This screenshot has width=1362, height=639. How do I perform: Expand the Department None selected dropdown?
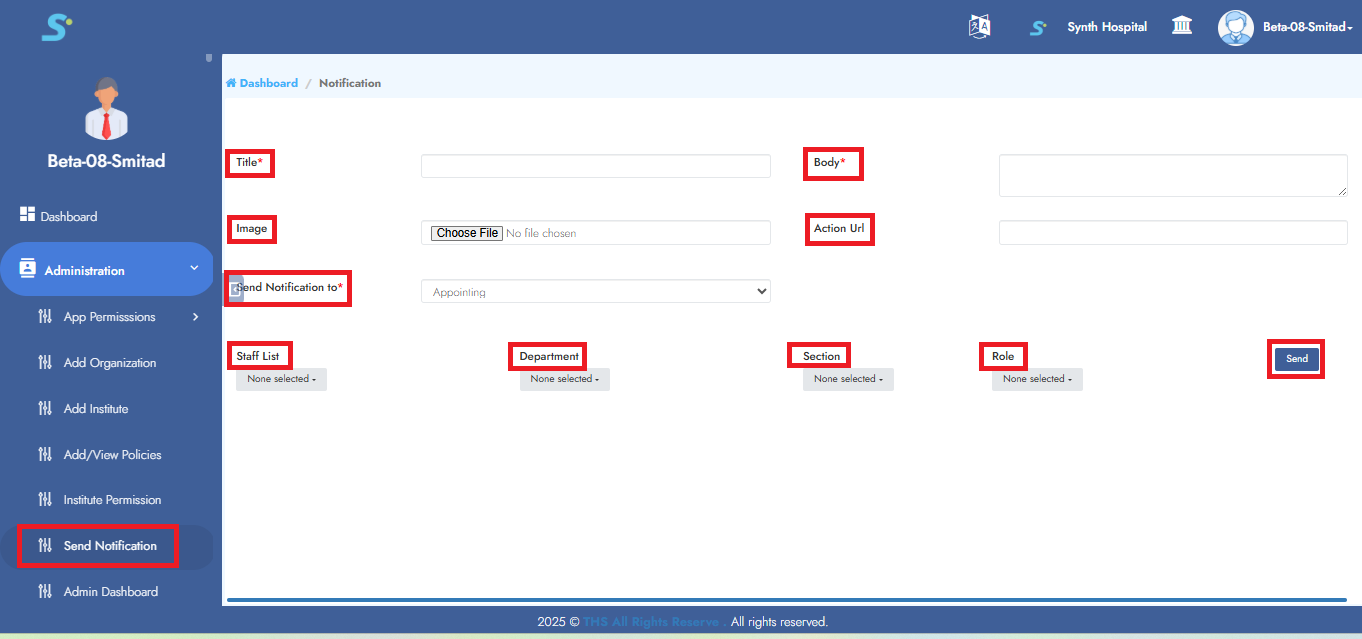(564, 379)
